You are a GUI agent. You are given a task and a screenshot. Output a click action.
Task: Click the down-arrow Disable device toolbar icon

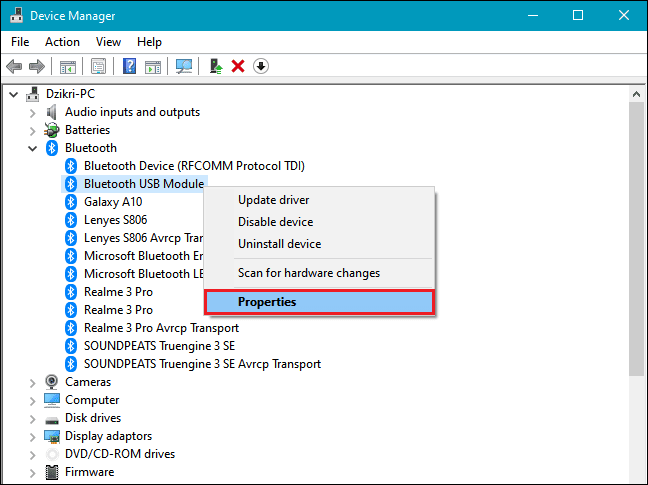pos(261,66)
